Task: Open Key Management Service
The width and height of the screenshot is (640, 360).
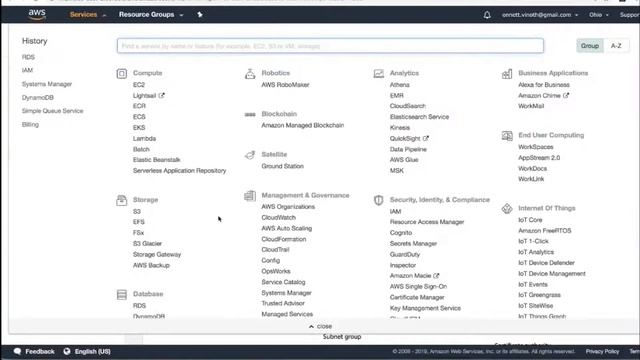Action: pyautogui.click(x=425, y=308)
